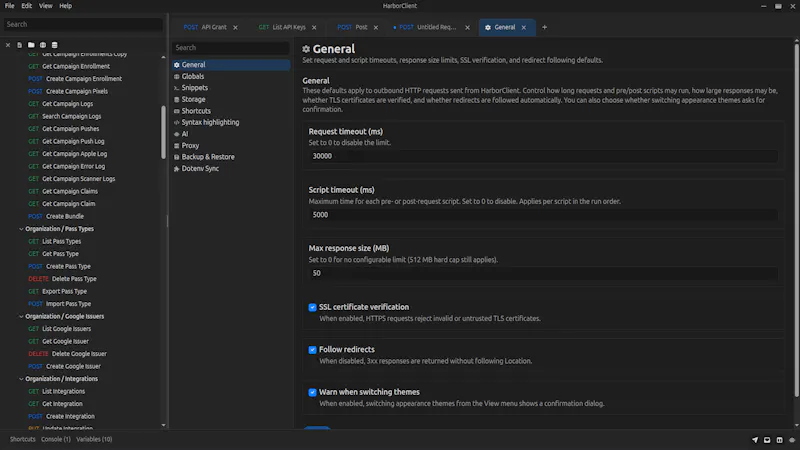Open Variables (10) in the status bar
The height and width of the screenshot is (450, 800).
94,439
